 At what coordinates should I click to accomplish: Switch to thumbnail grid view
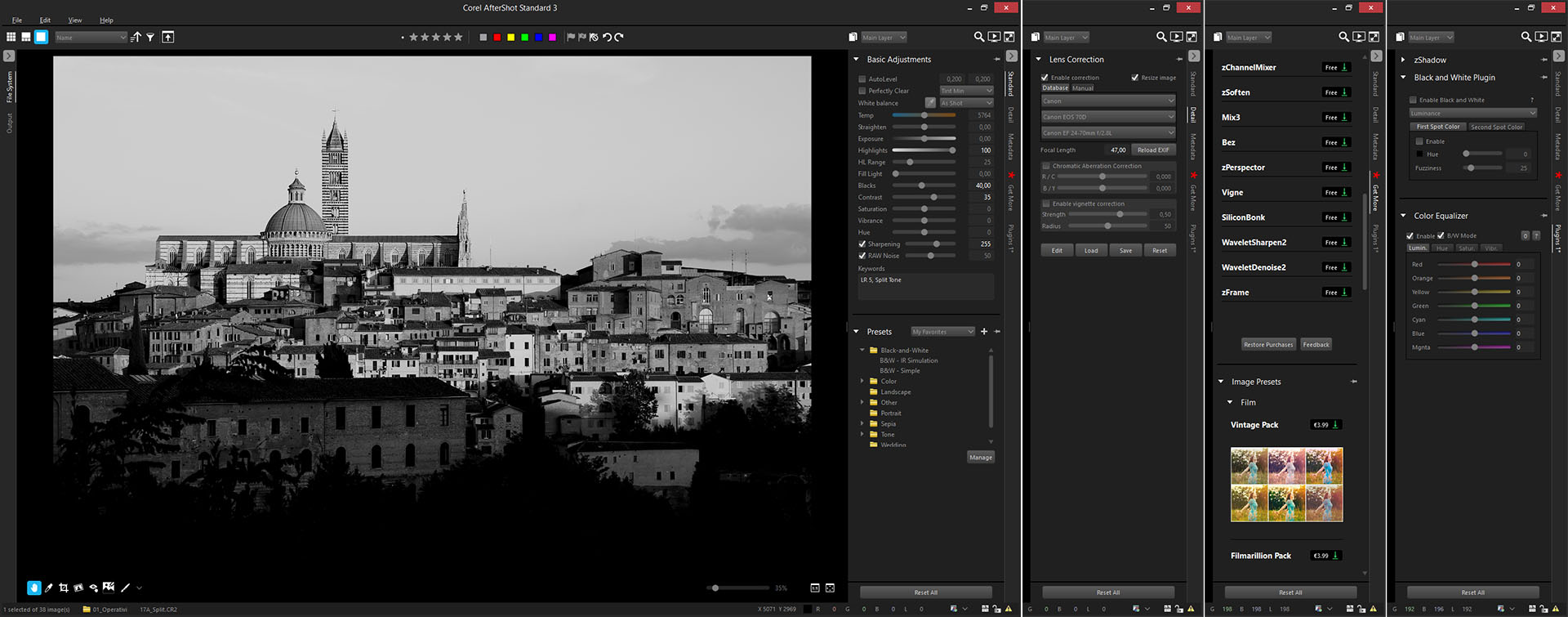point(11,37)
